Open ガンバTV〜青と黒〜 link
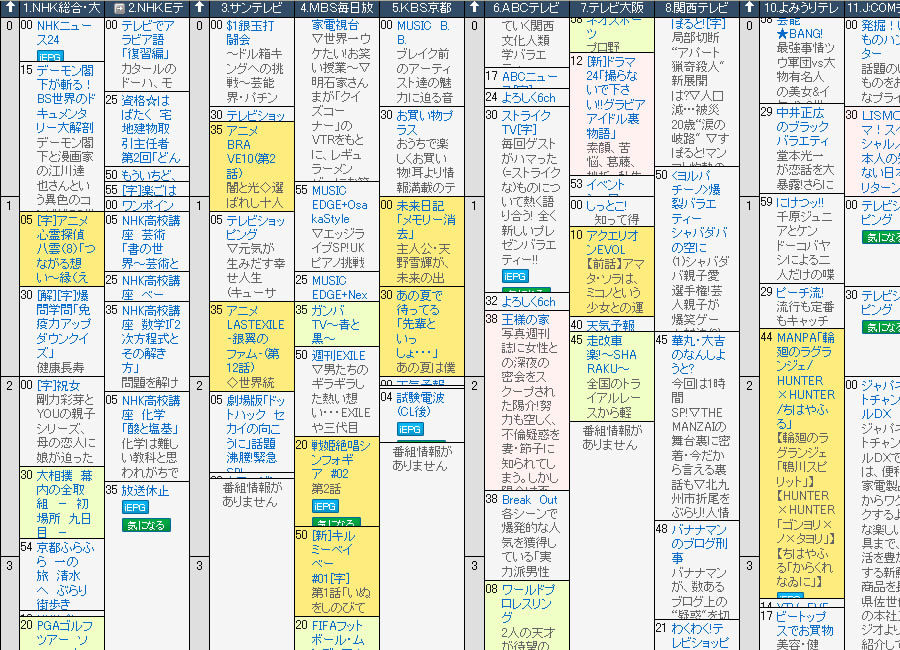 point(336,324)
